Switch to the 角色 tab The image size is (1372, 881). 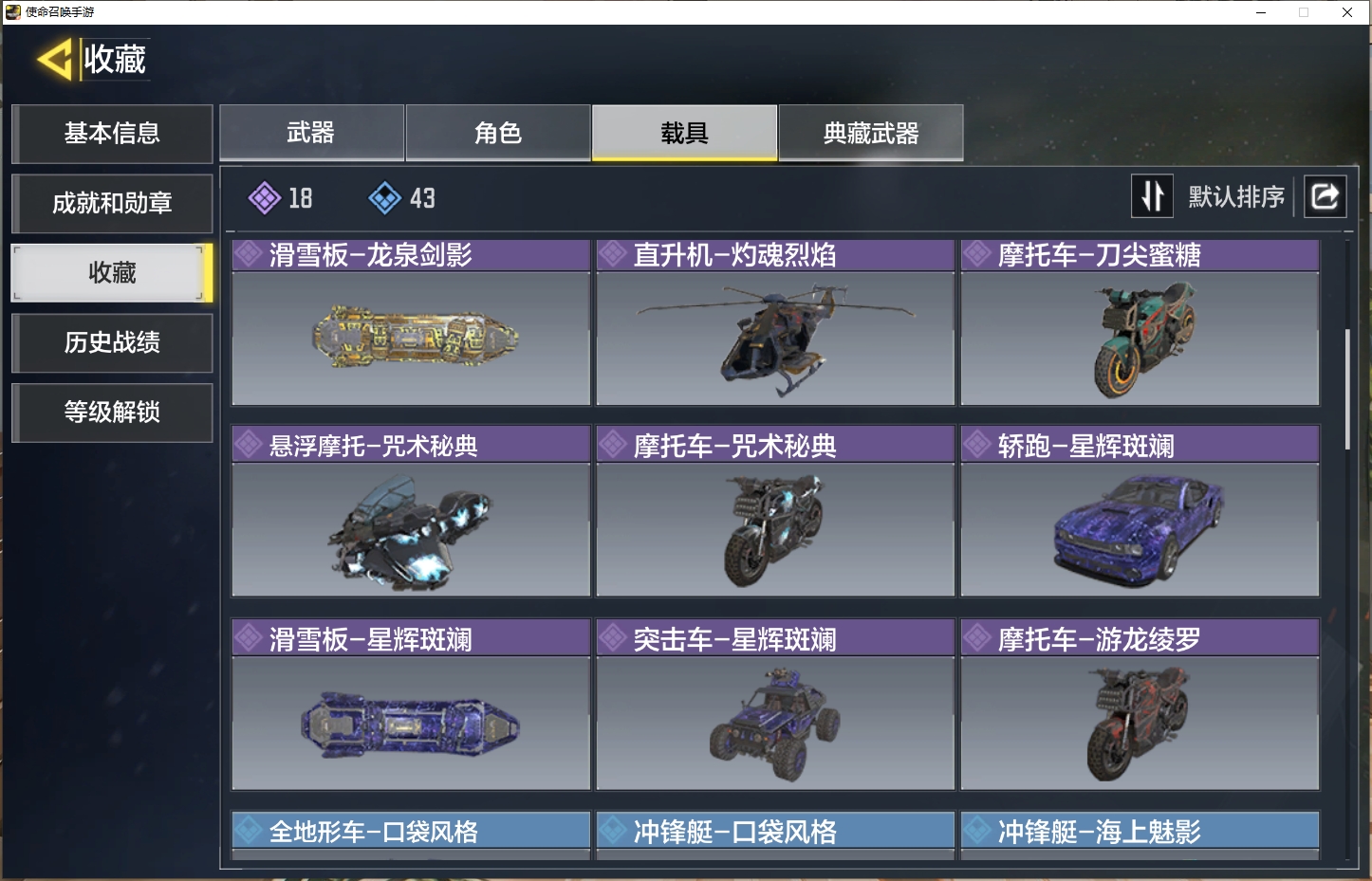(498, 133)
